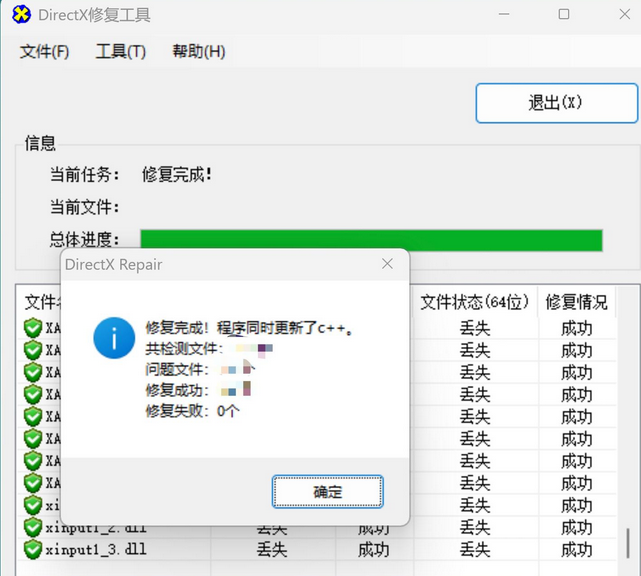Open the 帮助(H) menu
641x576 pixels.
coord(199,52)
